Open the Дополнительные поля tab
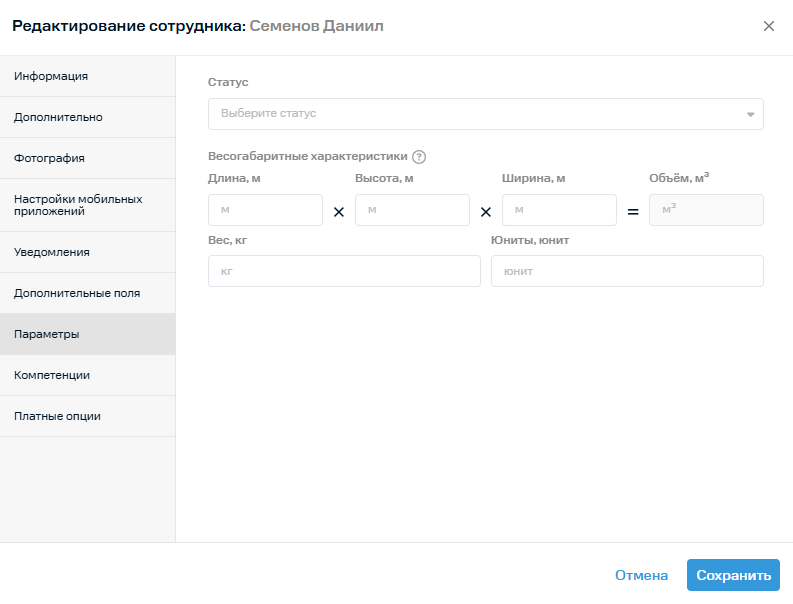The height and width of the screenshot is (604, 793). pos(87,293)
